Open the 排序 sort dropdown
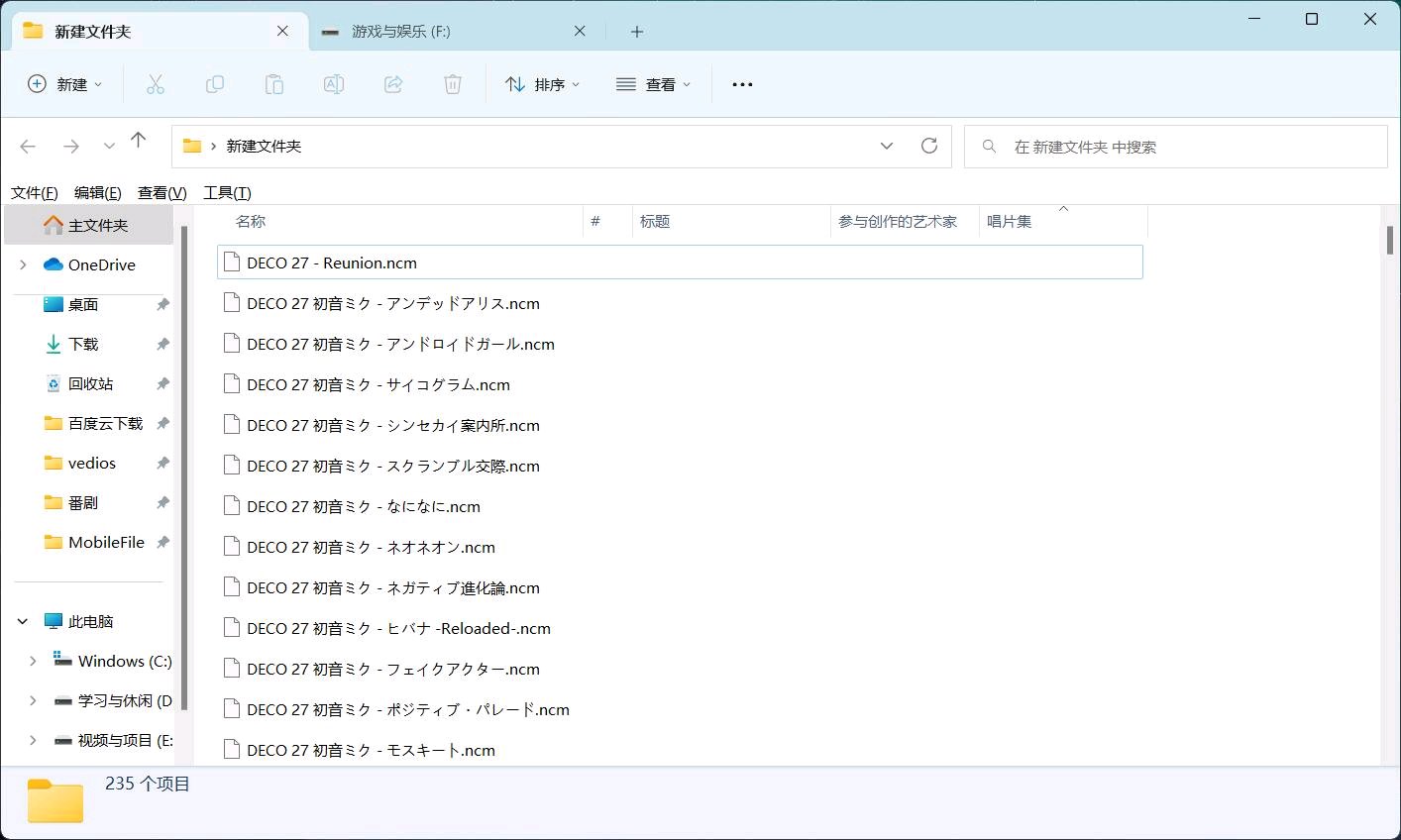1401x840 pixels. click(x=542, y=84)
